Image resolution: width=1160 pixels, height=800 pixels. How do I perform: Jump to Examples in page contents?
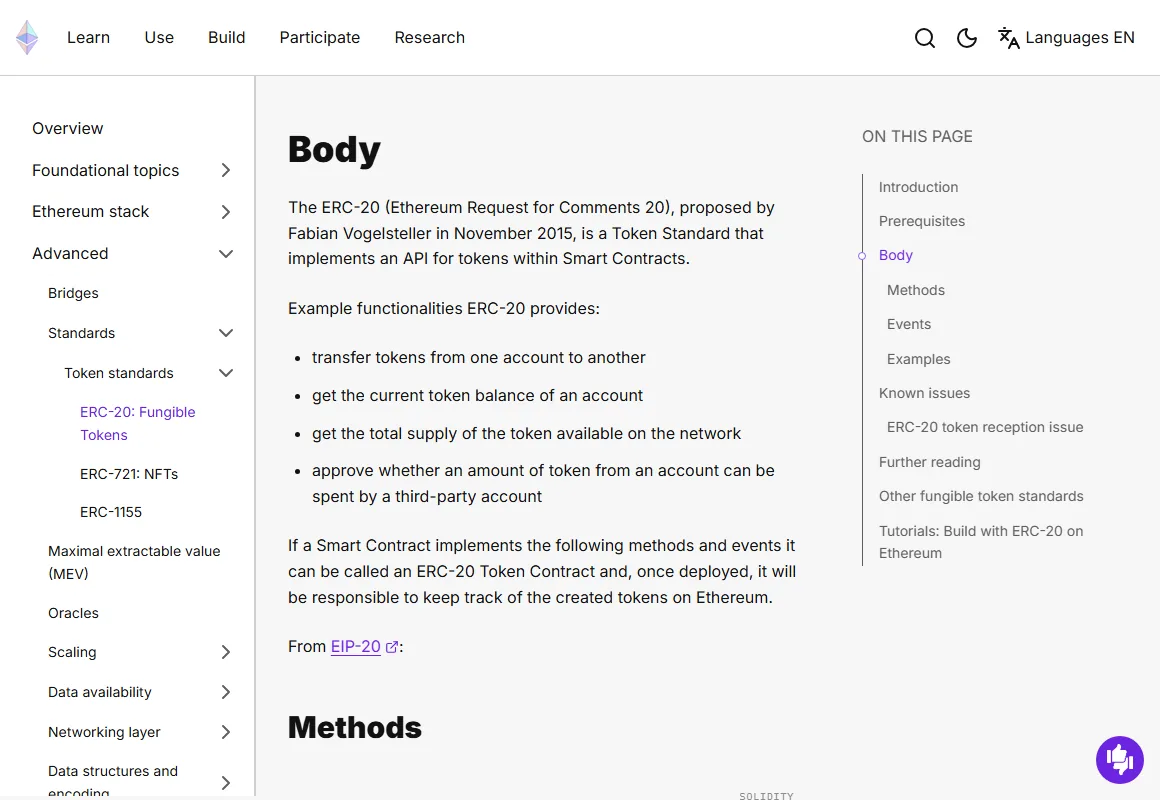[x=919, y=359]
